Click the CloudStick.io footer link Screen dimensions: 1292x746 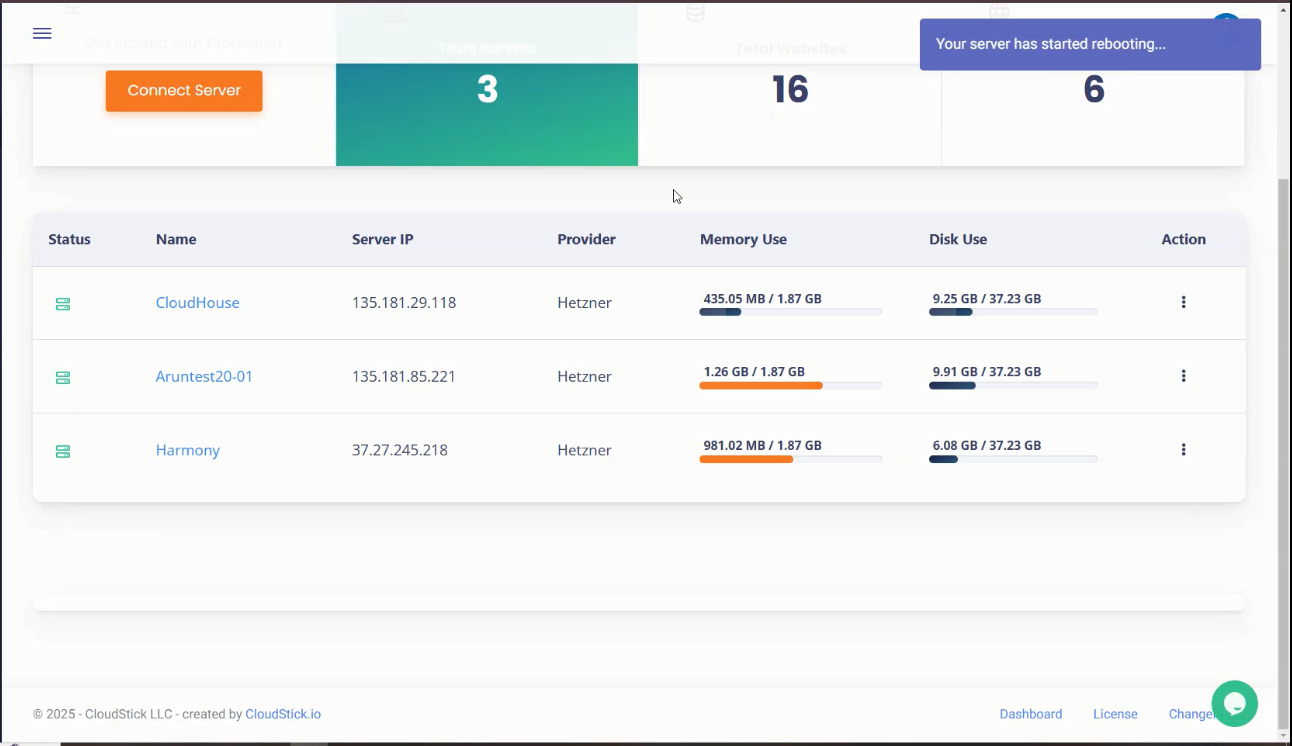pyautogui.click(x=283, y=714)
